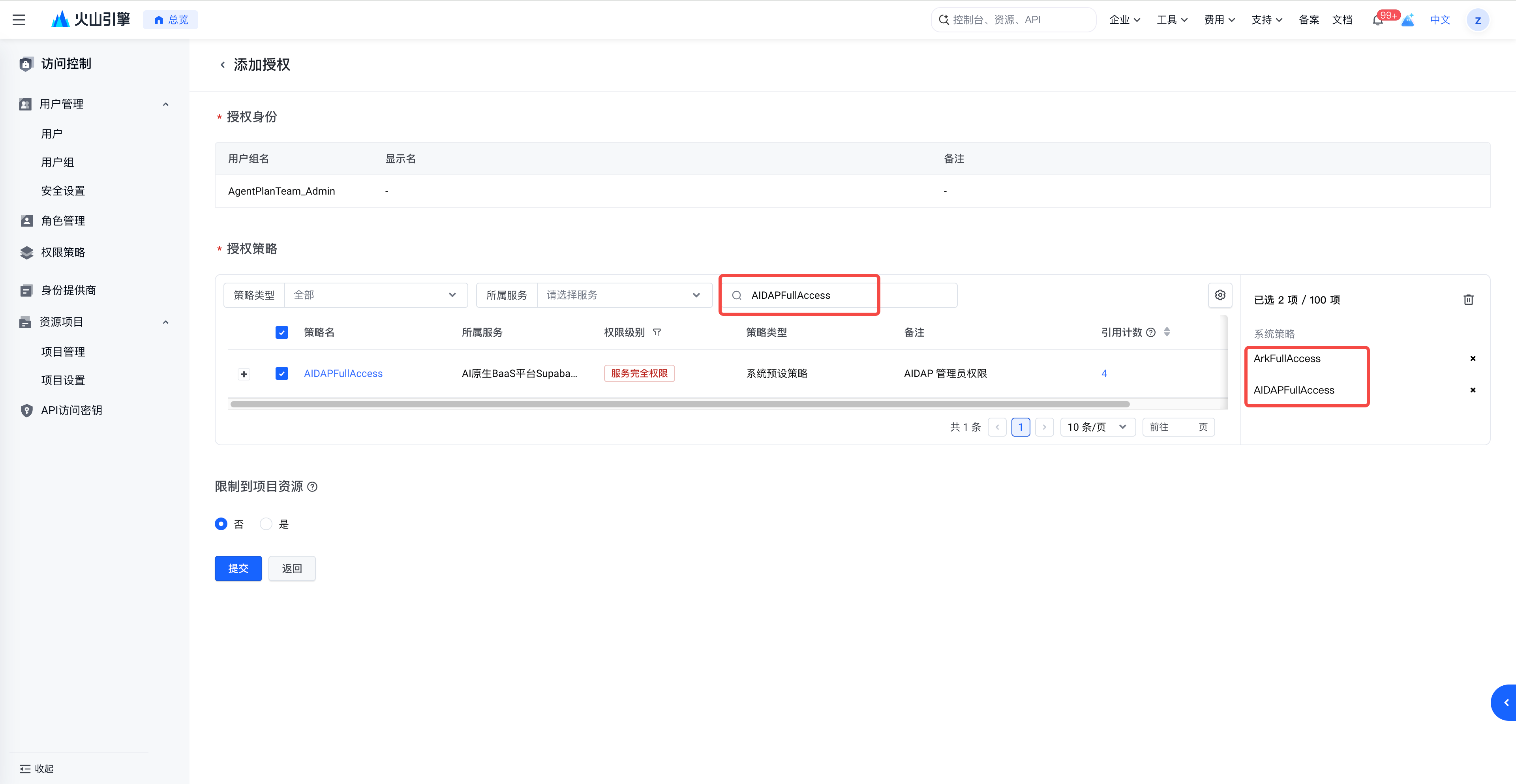This screenshot has height=784, width=1516.
Task: Open the 支持 top menu
Action: [1266, 20]
